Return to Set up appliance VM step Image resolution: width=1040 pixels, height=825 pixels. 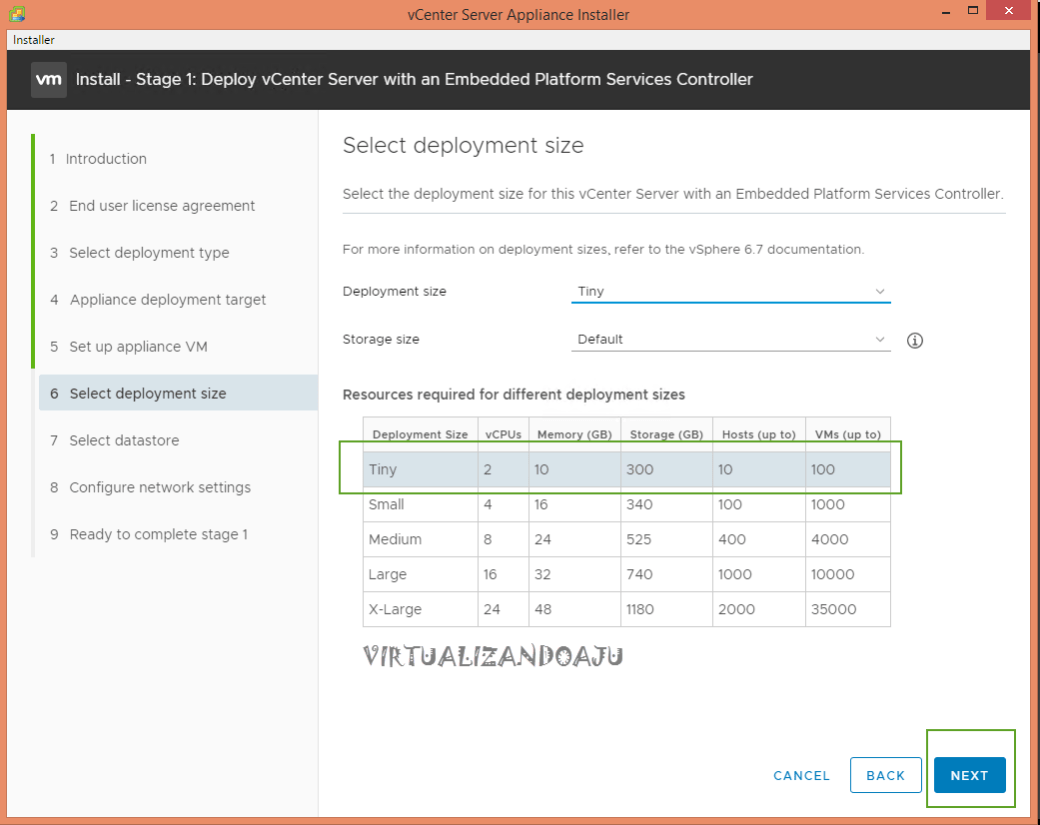pyautogui.click(x=138, y=347)
